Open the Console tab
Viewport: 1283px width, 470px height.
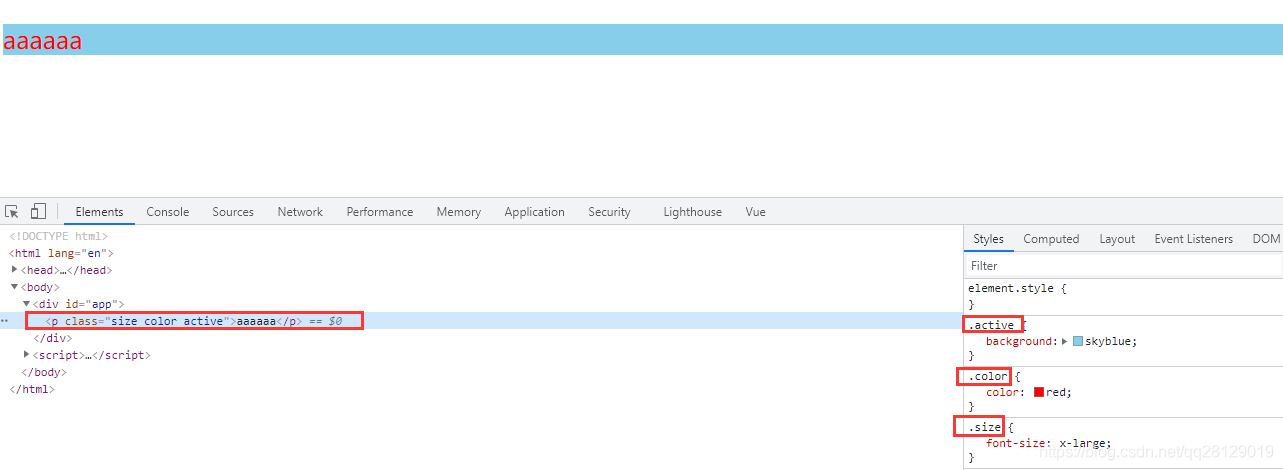(x=167, y=212)
